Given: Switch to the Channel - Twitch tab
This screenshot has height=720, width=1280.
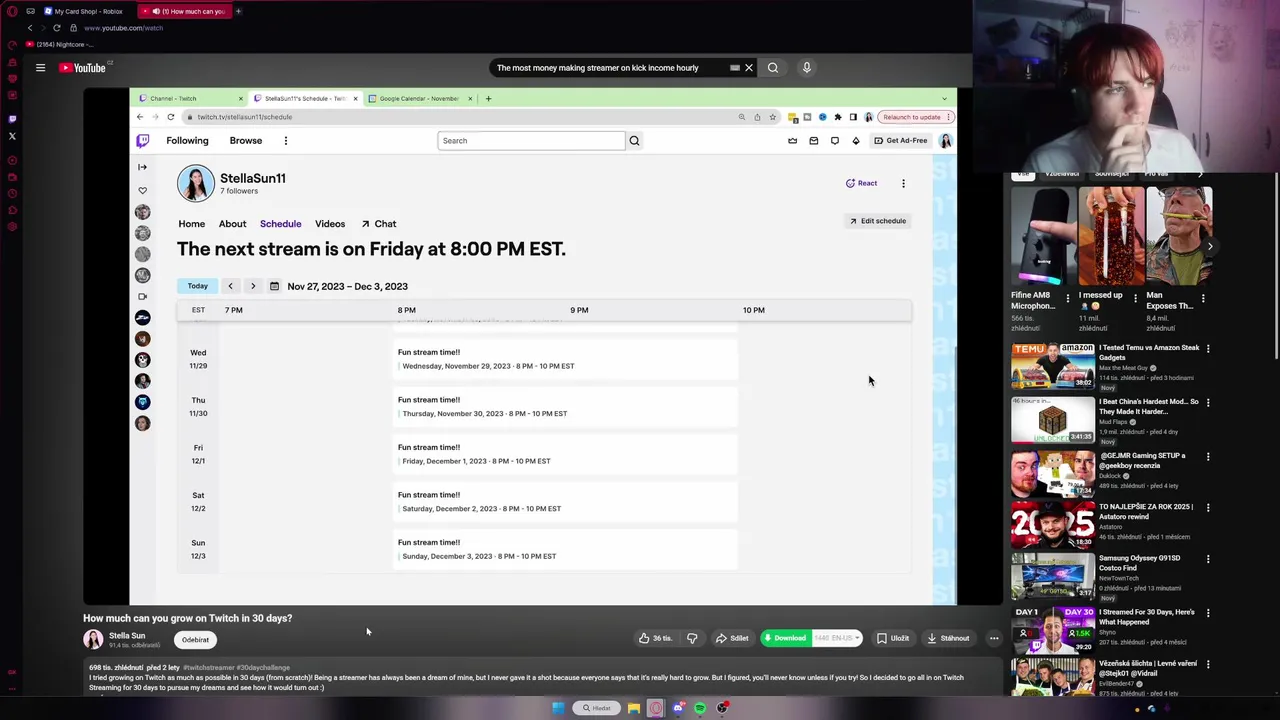Looking at the screenshot, I should point(191,98).
